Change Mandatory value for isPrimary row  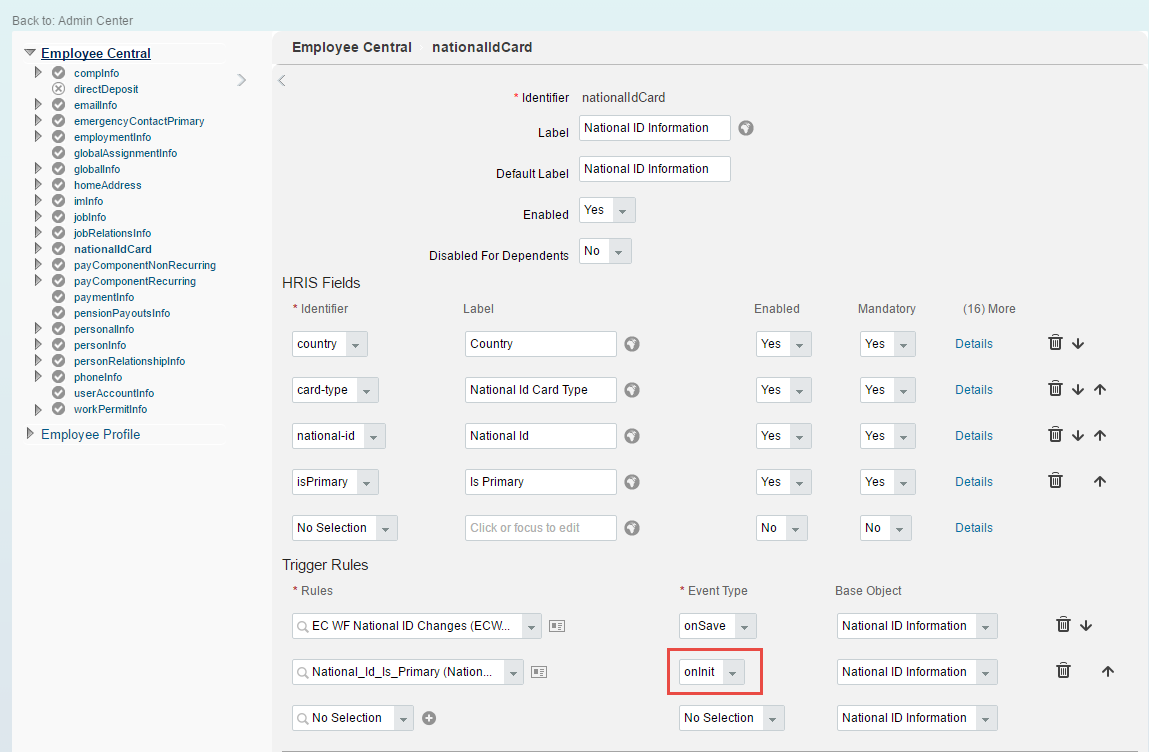click(887, 482)
